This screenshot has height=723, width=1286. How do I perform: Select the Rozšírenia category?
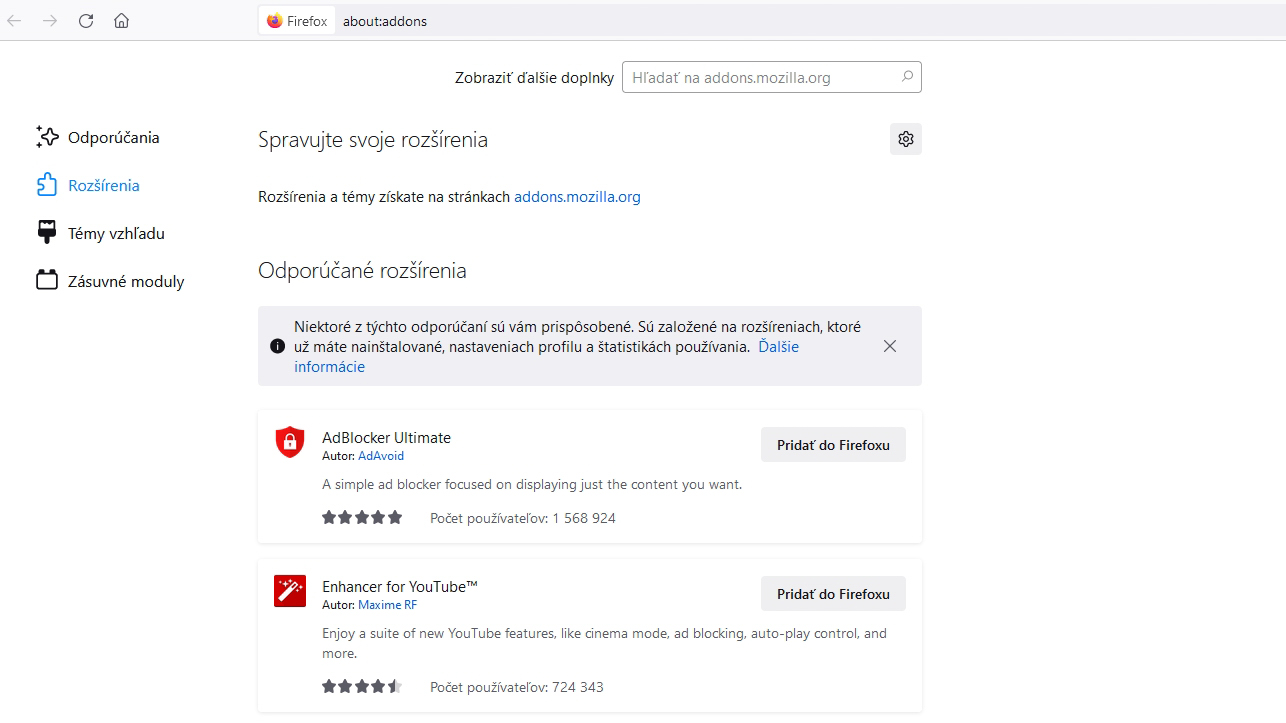pyautogui.click(x=88, y=185)
